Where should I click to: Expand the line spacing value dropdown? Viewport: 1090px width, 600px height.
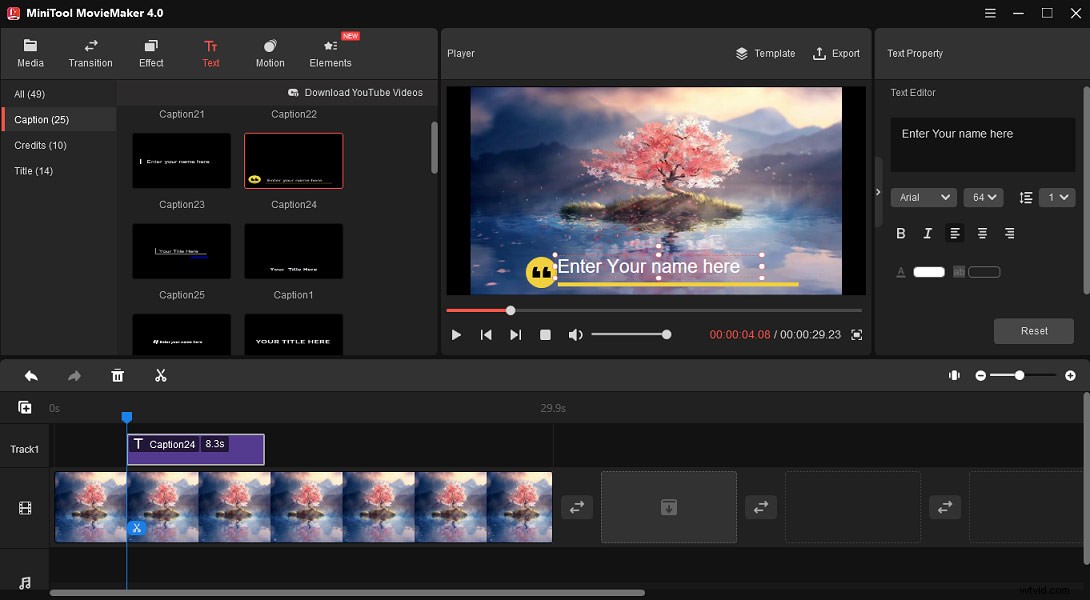(x=1057, y=197)
